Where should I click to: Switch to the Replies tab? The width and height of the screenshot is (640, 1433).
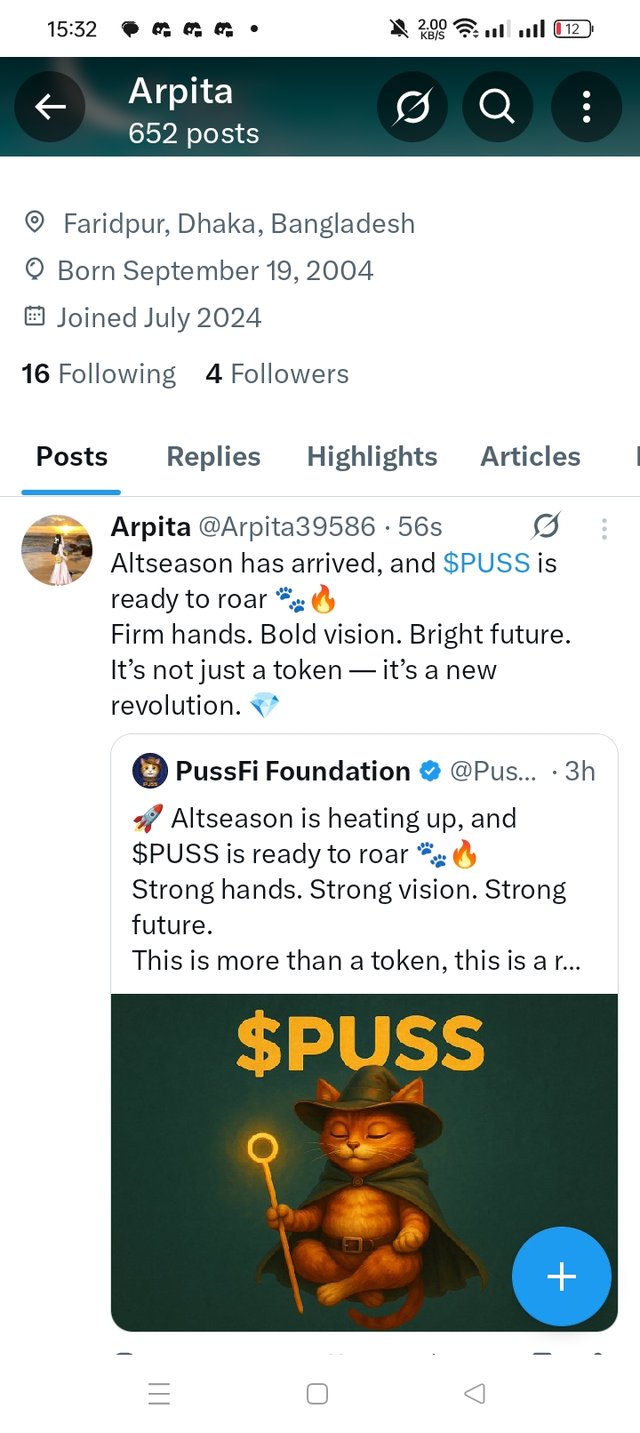213,457
